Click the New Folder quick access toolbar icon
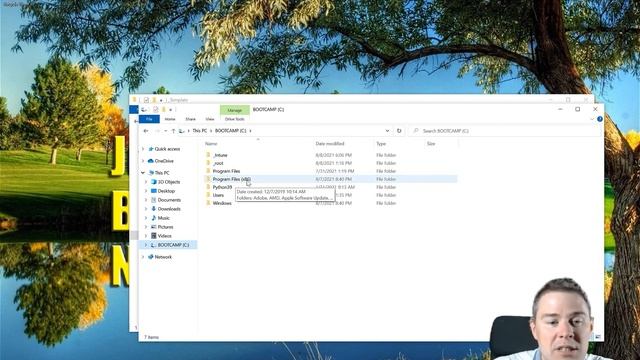This screenshot has width=640, height=360. pyautogui.click(x=164, y=109)
